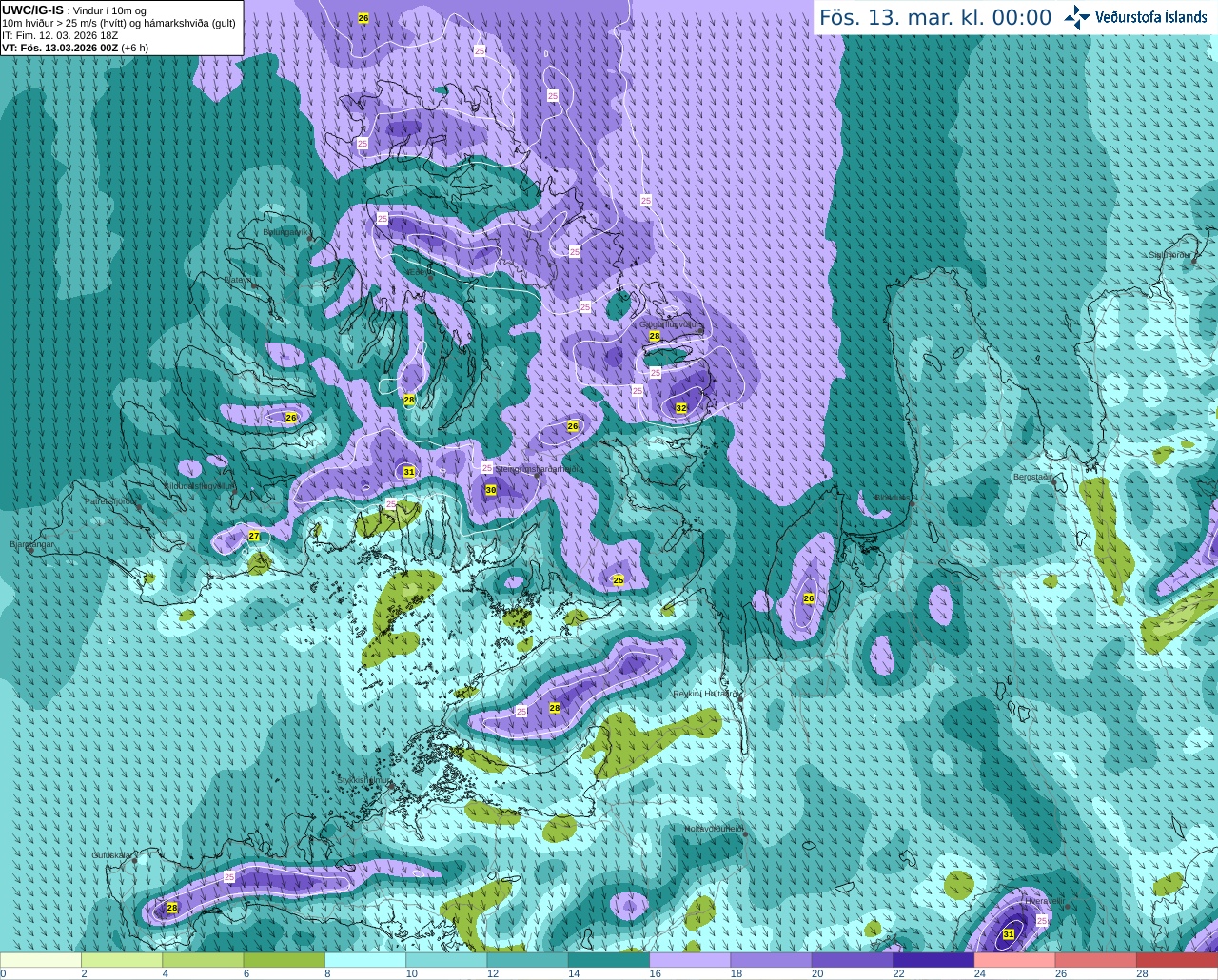This screenshot has width=1218, height=980.
Task: Click the 20–22 purple legend swatch
Action: pyautogui.click(x=853, y=960)
